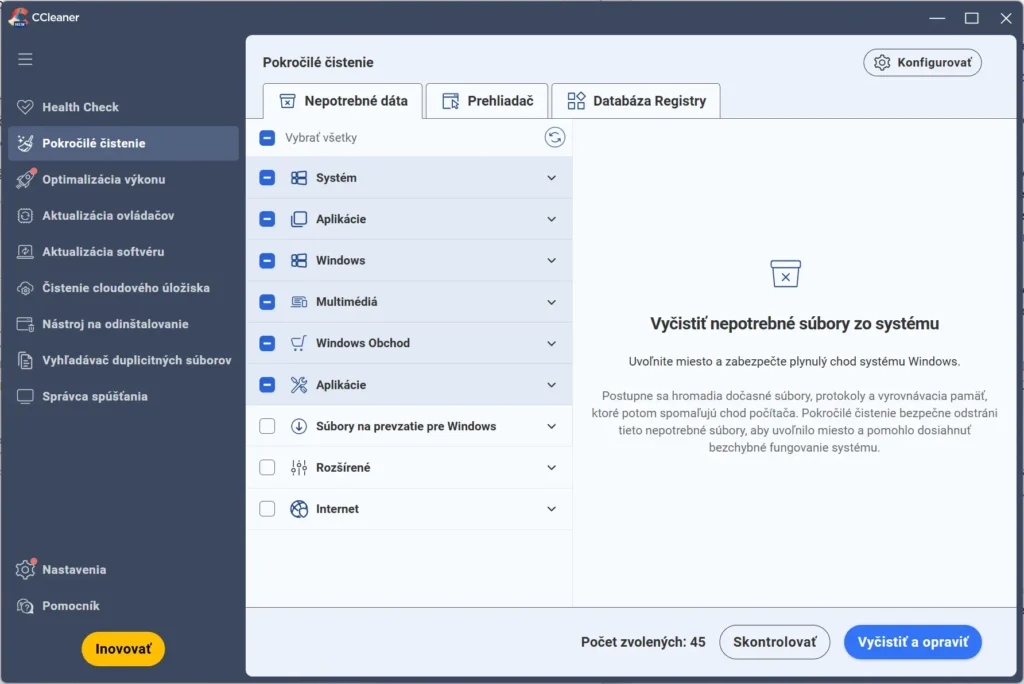Click the gear icon on Konfigurovať button
Image resolution: width=1024 pixels, height=684 pixels.
click(882, 63)
